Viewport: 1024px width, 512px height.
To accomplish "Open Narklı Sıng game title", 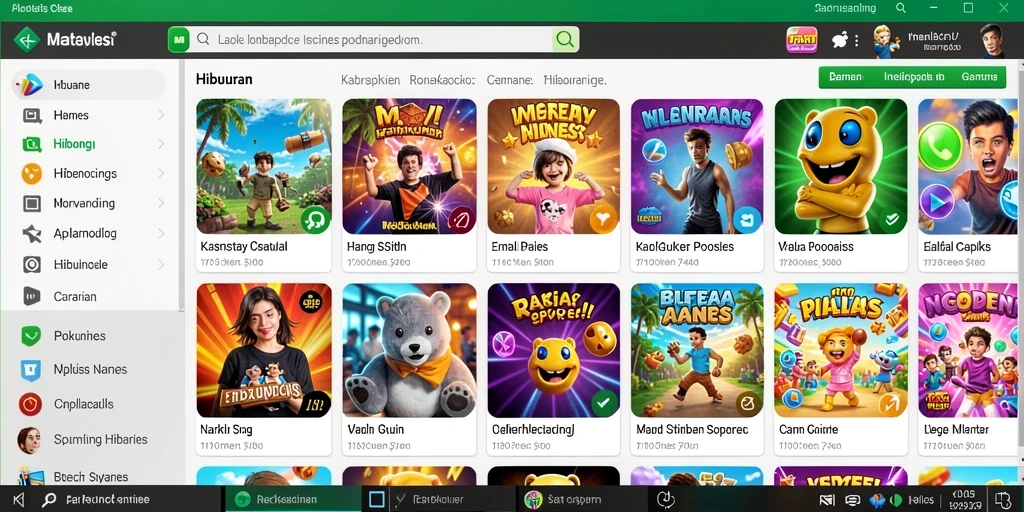I will (226, 430).
